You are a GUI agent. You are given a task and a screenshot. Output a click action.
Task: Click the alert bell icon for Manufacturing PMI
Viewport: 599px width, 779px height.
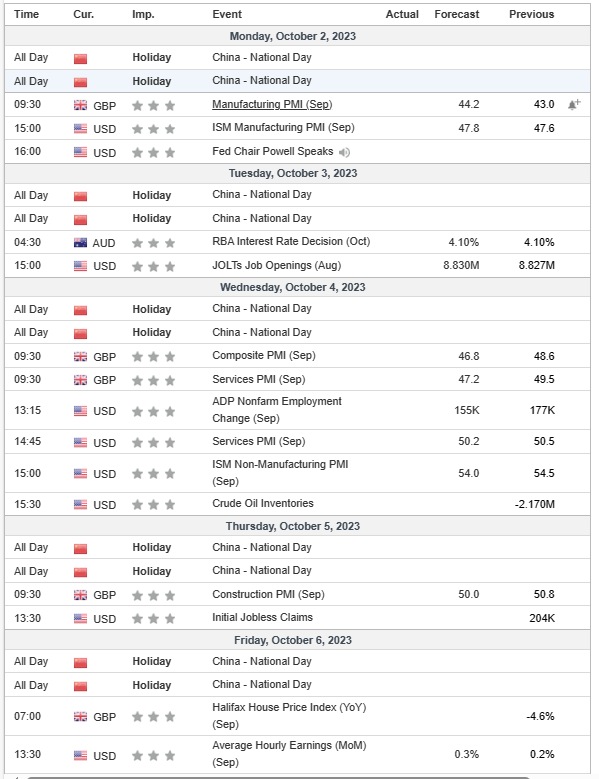pyautogui.click(x=574, y=104)
